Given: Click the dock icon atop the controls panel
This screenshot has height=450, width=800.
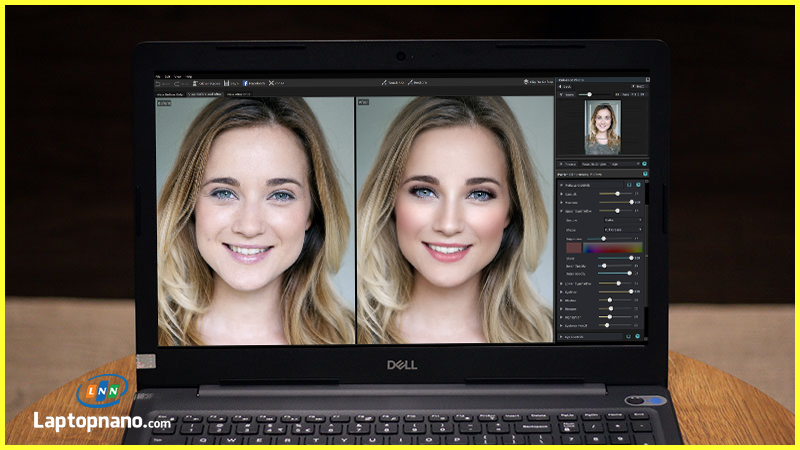Looking at the screenshot, I should 647,80.
